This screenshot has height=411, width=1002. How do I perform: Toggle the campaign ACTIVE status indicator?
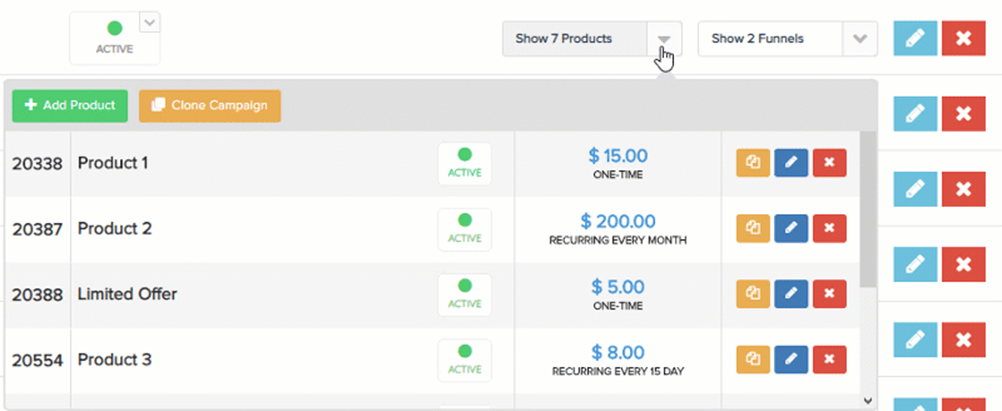[114, 38]
